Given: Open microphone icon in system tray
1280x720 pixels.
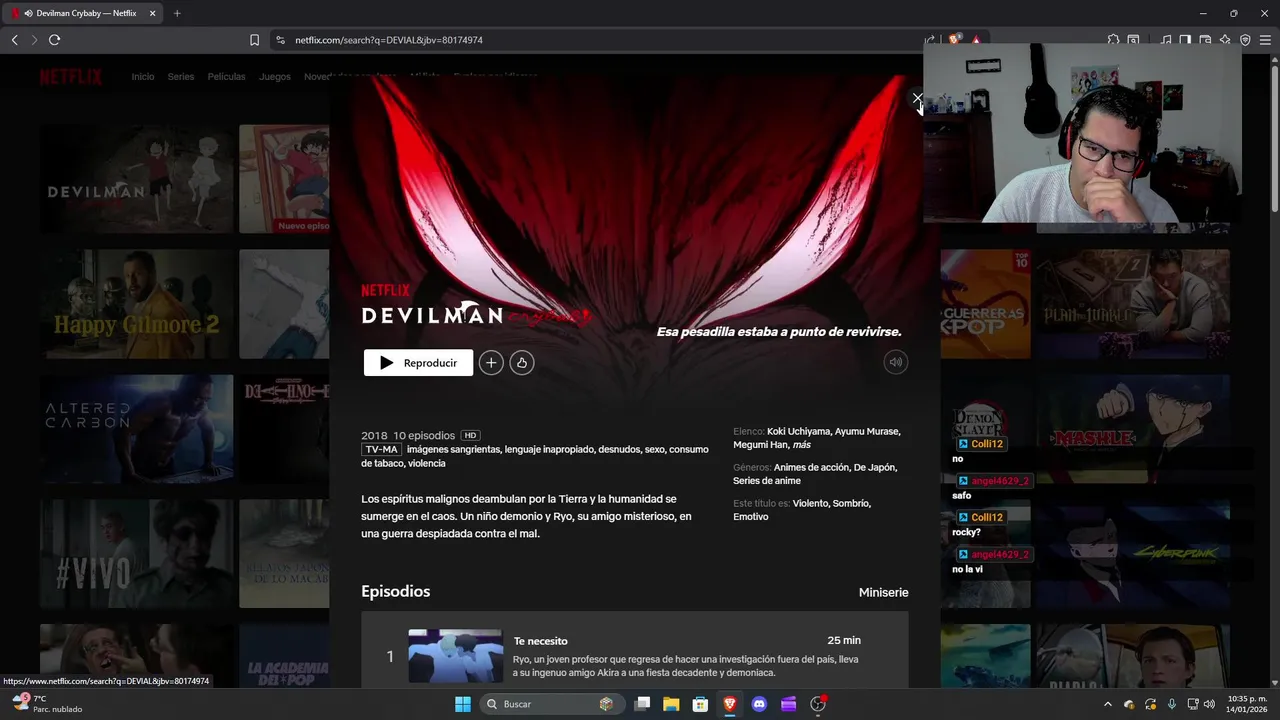Looking at the screenshot, I should [x=1171, y=704].
